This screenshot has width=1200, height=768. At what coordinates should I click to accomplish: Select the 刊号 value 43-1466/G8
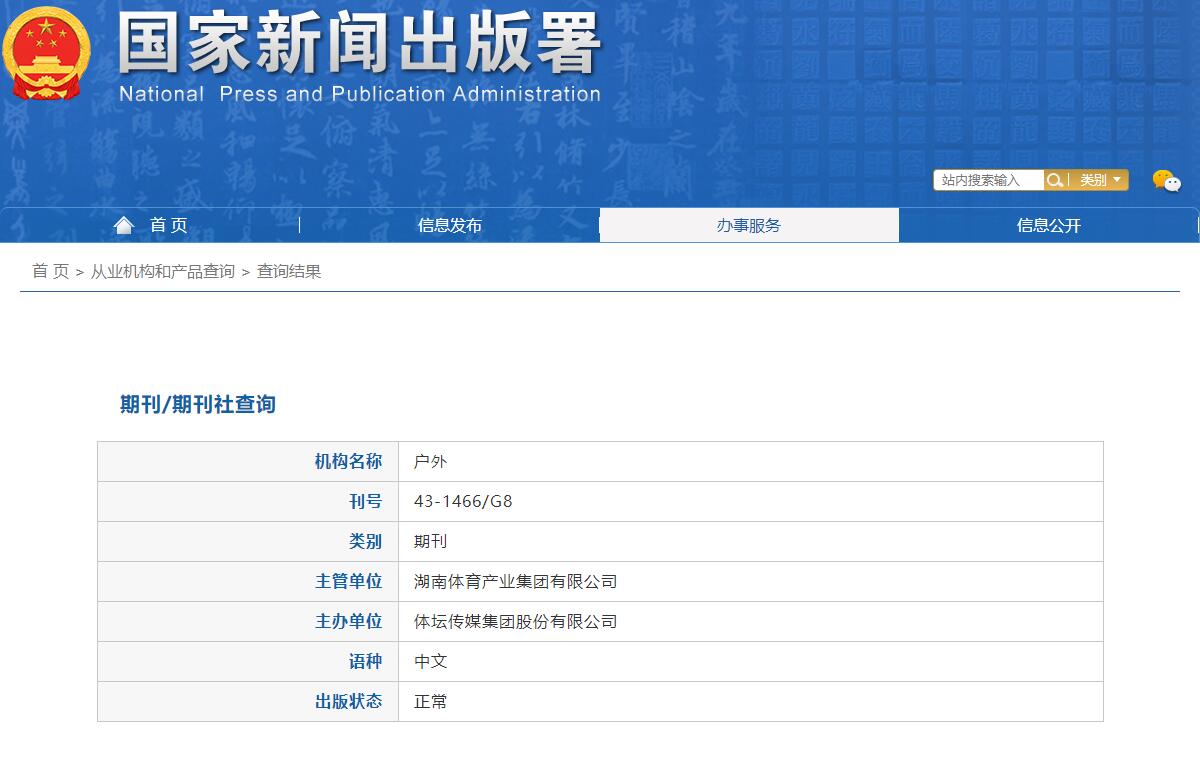pyautogui.click(x=463, y=501)
